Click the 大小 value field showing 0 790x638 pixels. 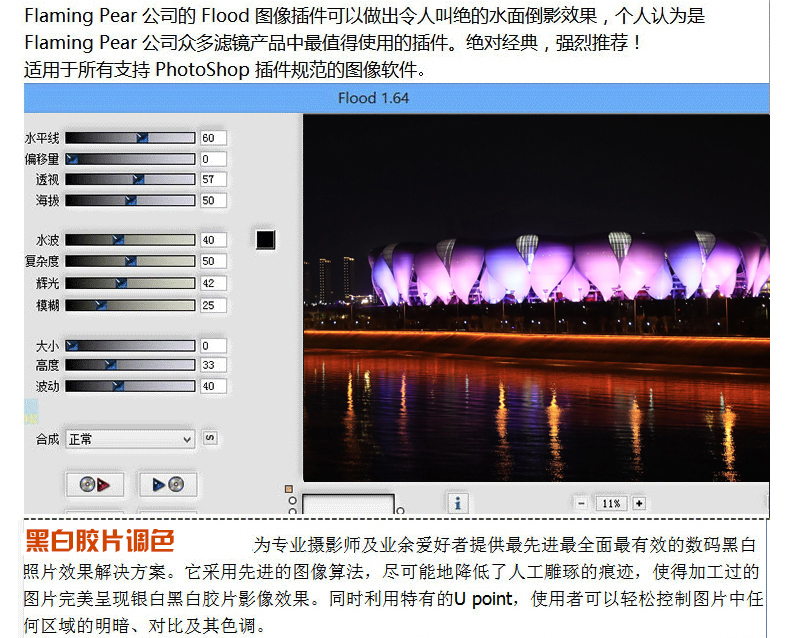tap(213, 345)
